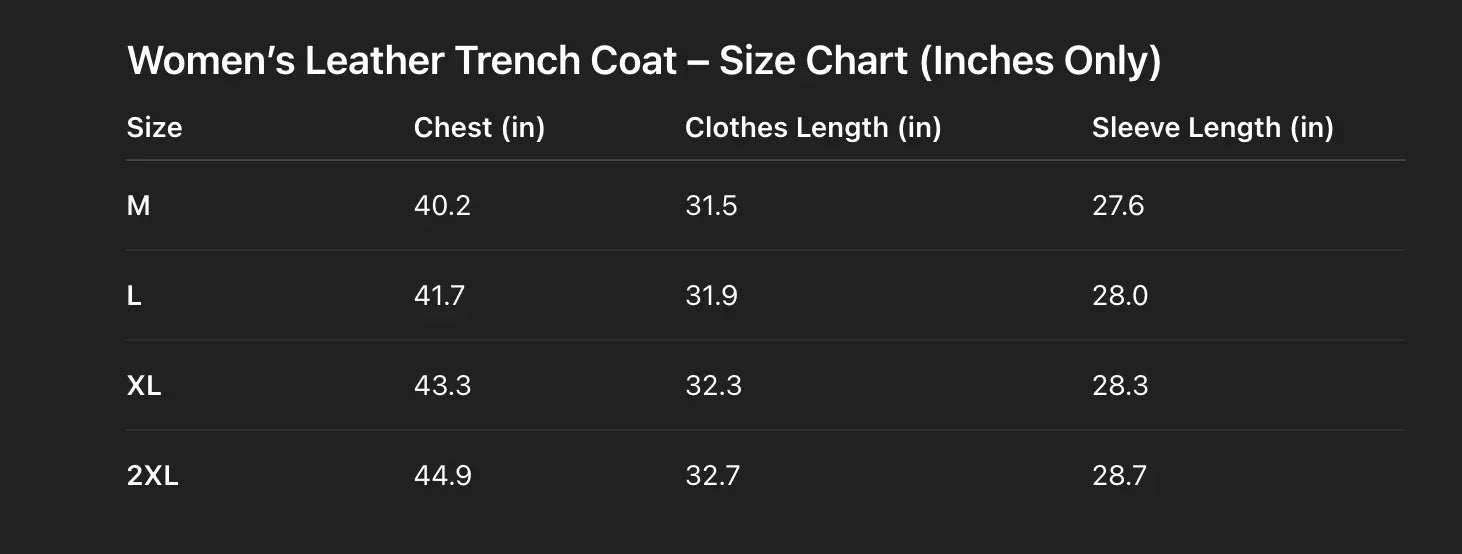This screenshot has height=554, width=1462.
Task: Click the 28.3 sleeve length value
Action: (1119, 386)
